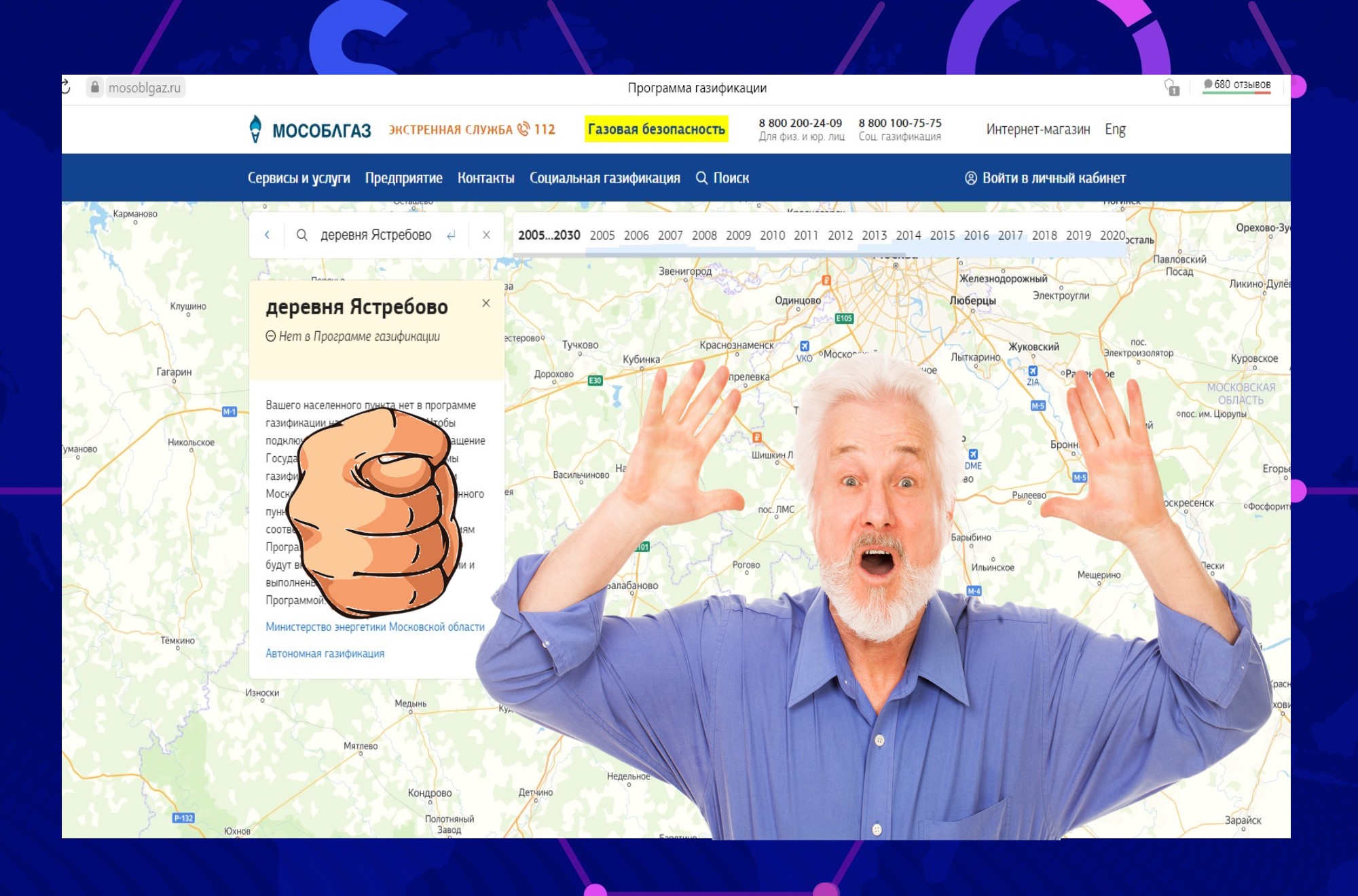The width and height of the screenshot is (1358, 896).
Task: Click Одинцово label on the map
Action: pyautogui.click(x=798, y=300)
